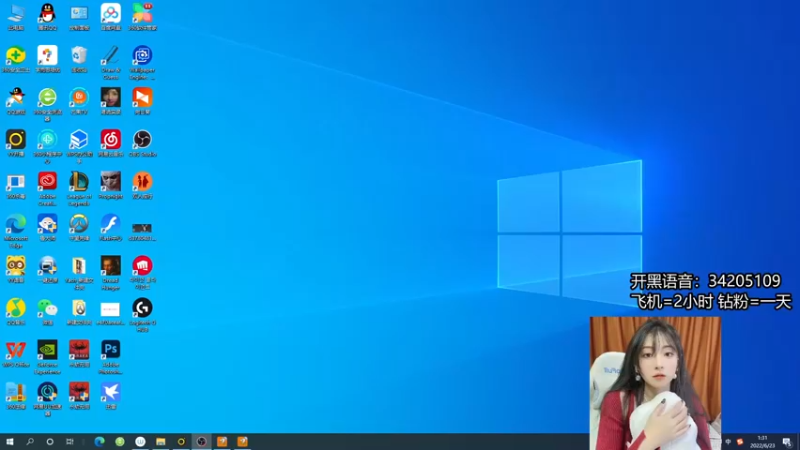Image resolution: width=800 pixels, height=450 pixels.
Task: Start League of Legends shortcut
Action: point(79,189)
